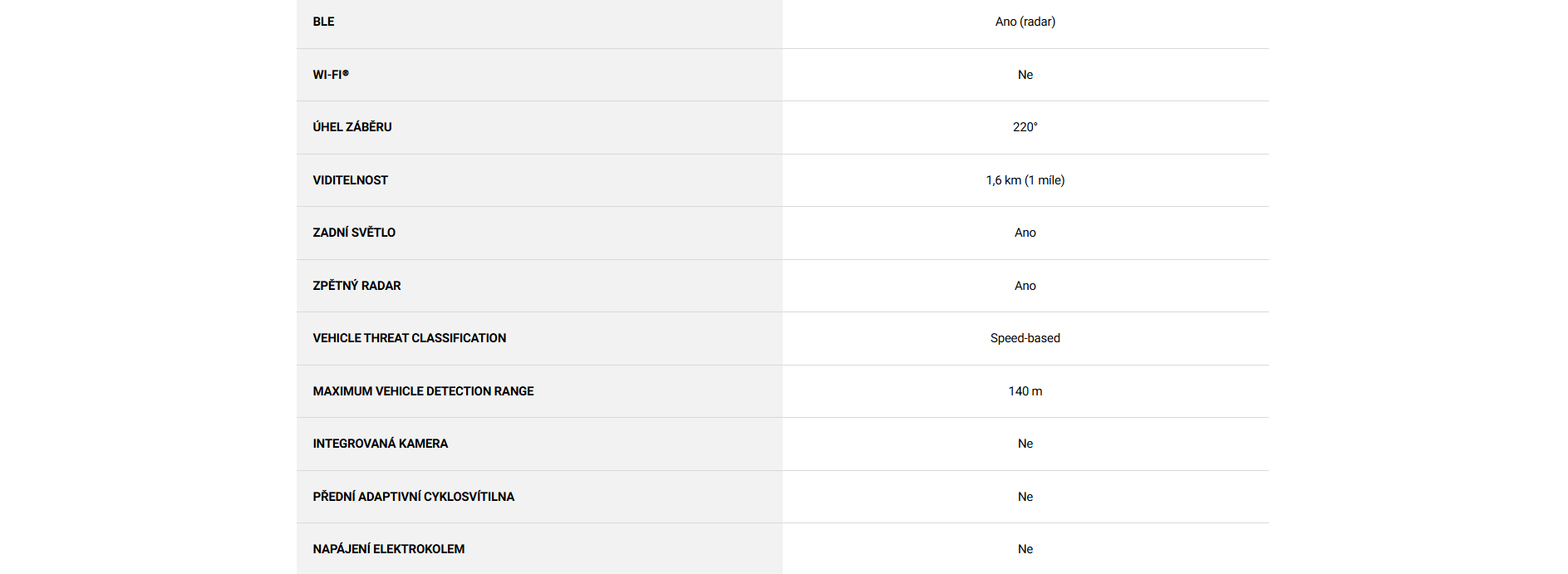Click the PŘEDNÍ ADAPTIVNÍ CYKLOSVÍTILNA label
This screenshot has height=574, width=1568.
coord(413,497)
